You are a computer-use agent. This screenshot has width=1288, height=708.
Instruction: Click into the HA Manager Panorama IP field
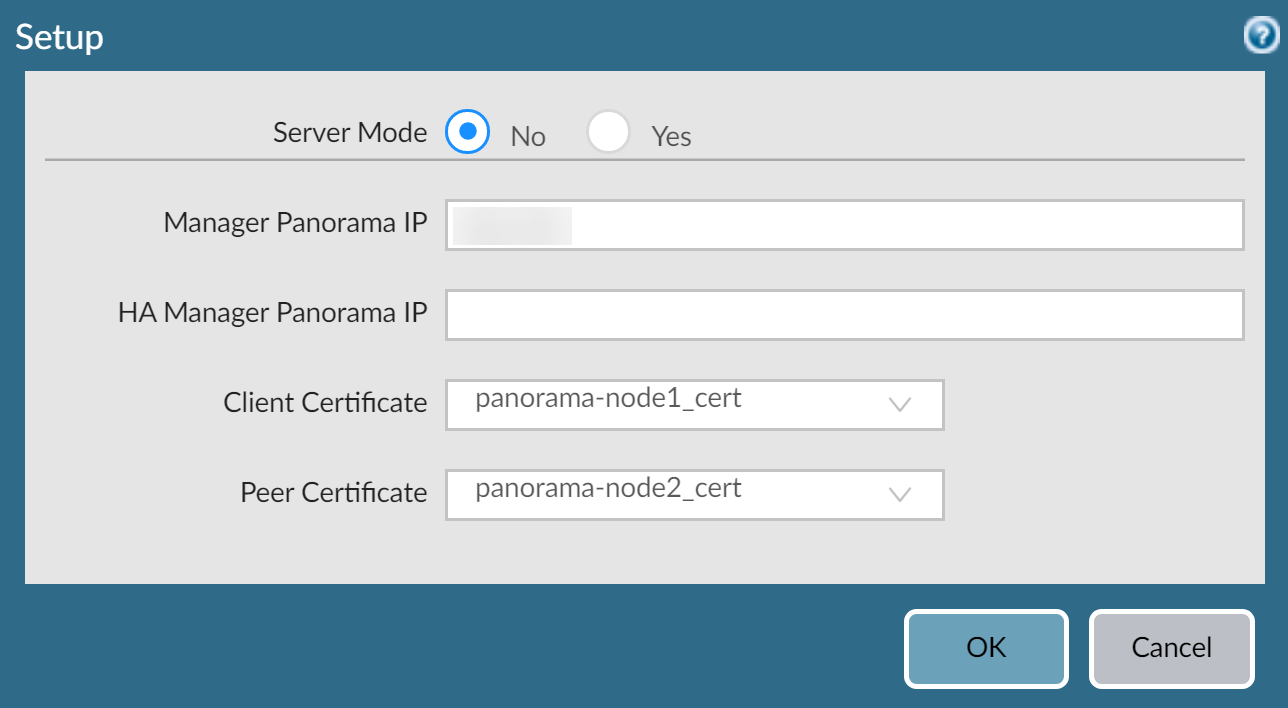click(x=844, y=315)
